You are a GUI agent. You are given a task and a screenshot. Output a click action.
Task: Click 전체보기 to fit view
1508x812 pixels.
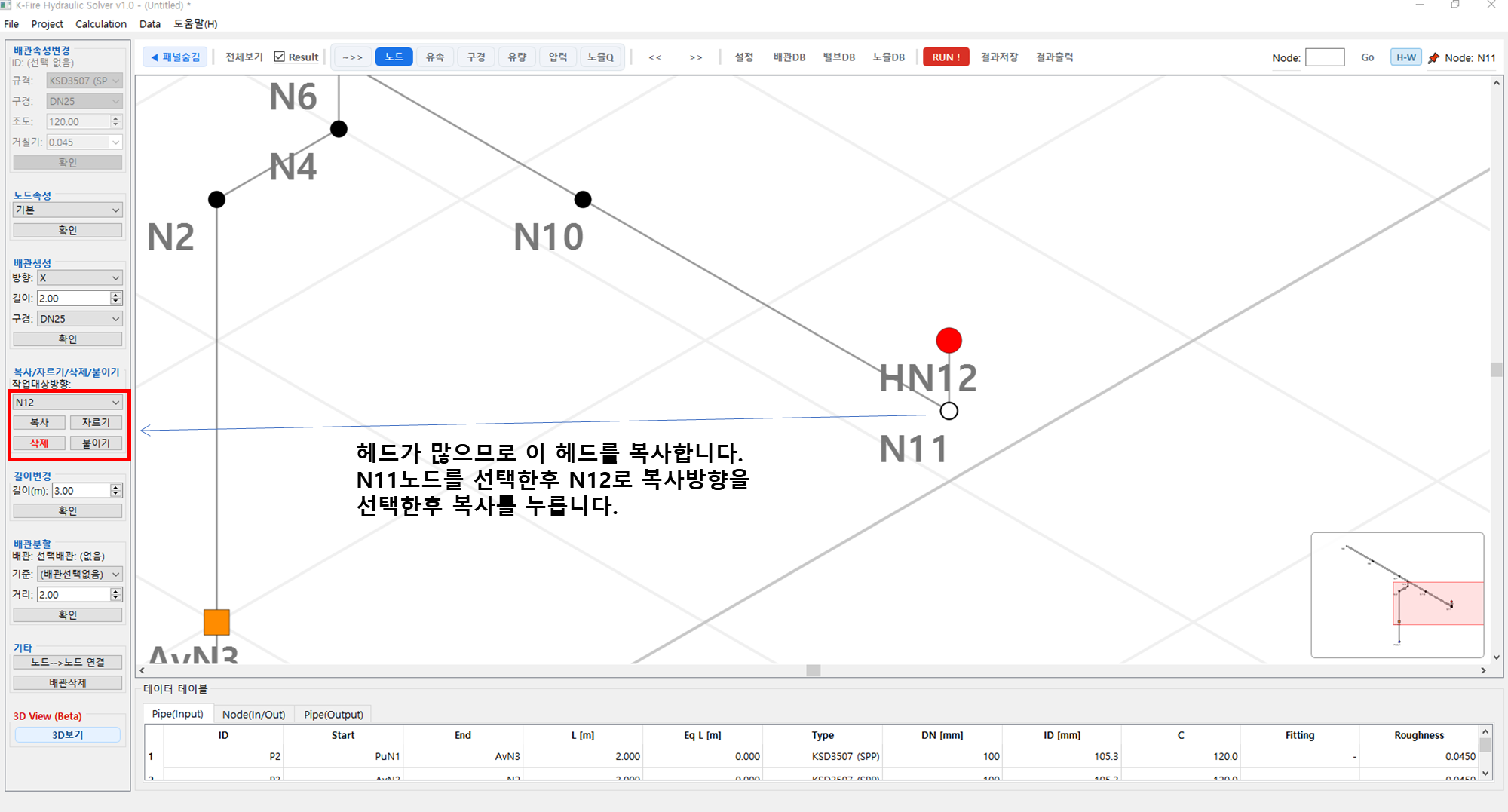[x=244, y=57]
